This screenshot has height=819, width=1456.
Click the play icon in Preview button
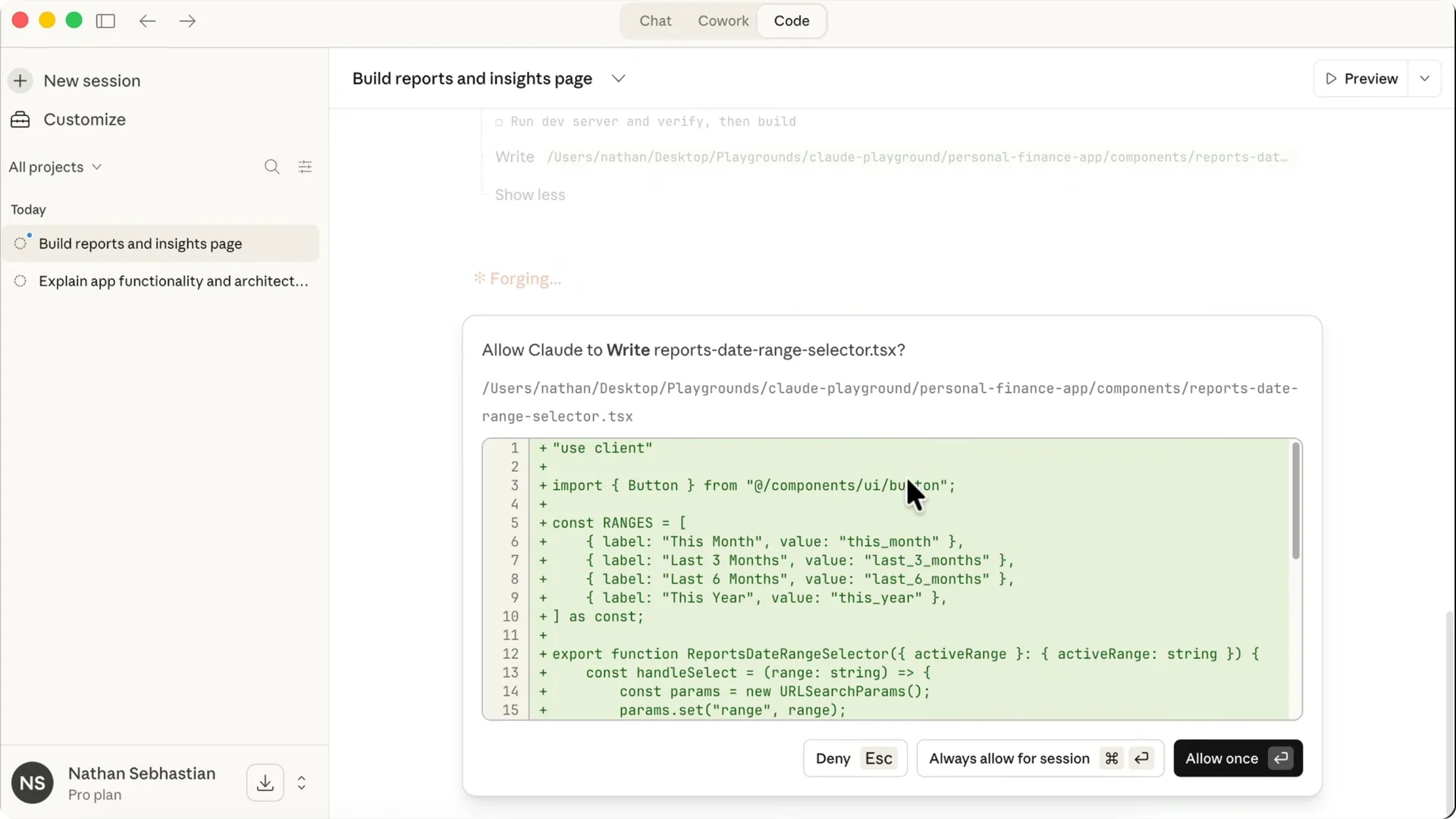pos(1331,79)
